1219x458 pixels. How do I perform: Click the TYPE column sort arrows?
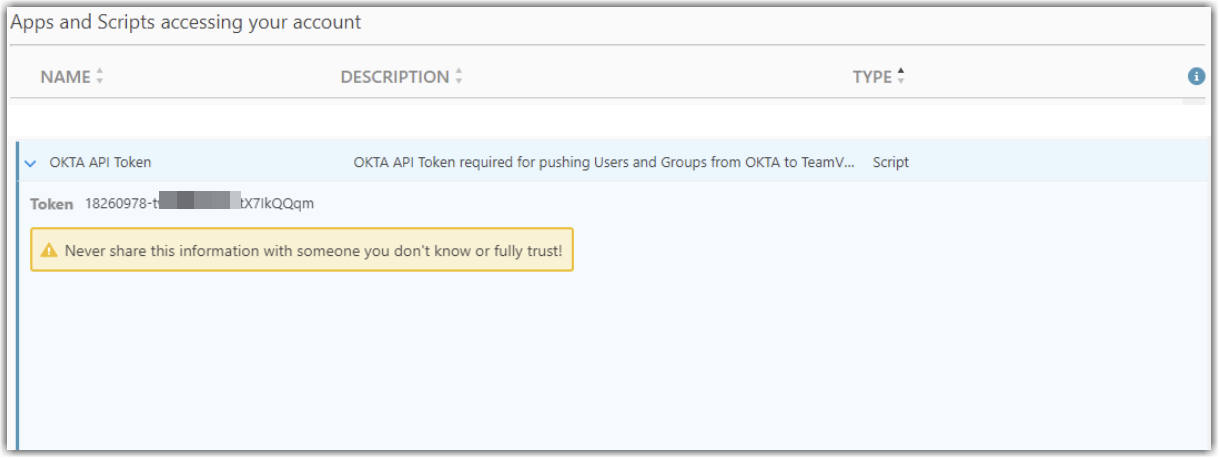[900, 77]
